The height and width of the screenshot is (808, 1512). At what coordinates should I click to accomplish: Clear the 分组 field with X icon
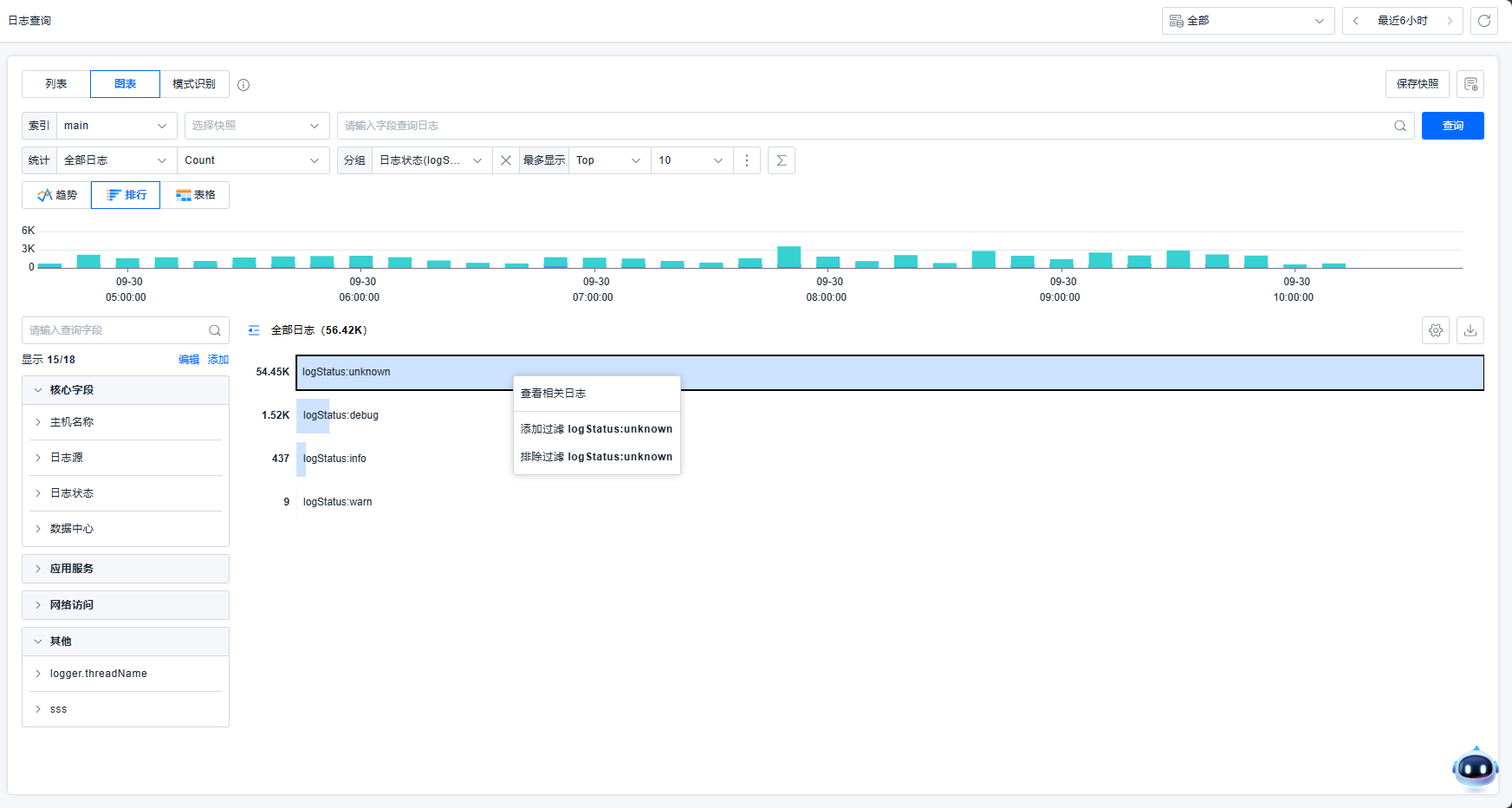[x=506, y=160]
